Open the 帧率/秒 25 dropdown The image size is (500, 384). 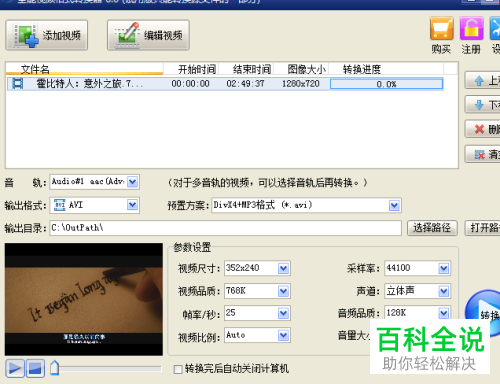[283, 313]
